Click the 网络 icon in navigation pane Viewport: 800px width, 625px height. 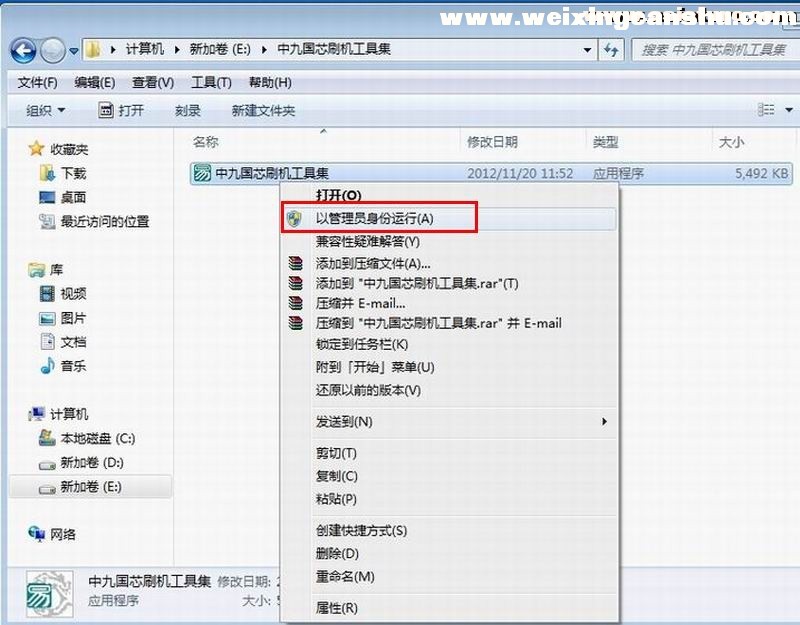[x=37, y=534]
